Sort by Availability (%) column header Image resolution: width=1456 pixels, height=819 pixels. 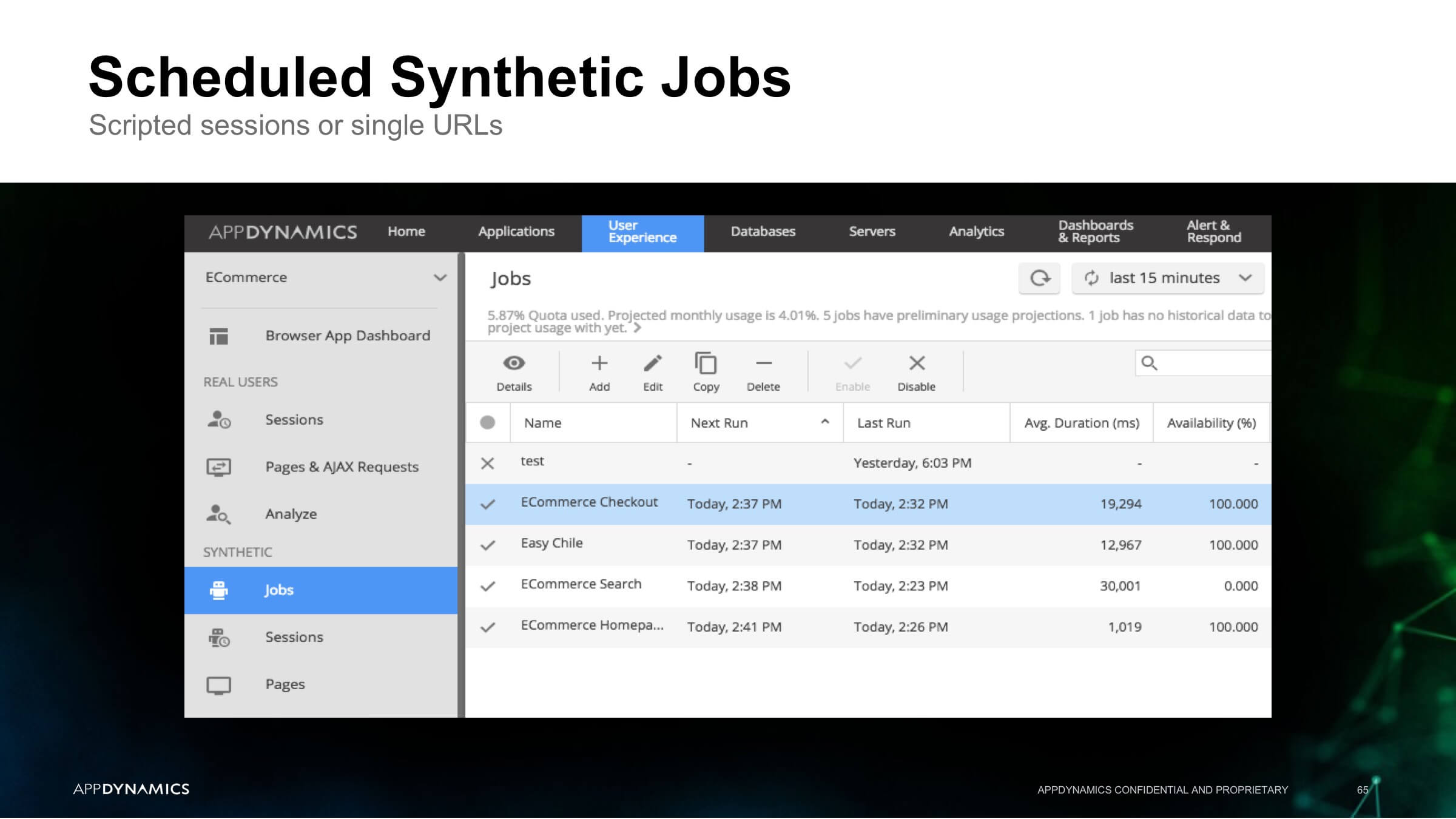click(1212, 423)
